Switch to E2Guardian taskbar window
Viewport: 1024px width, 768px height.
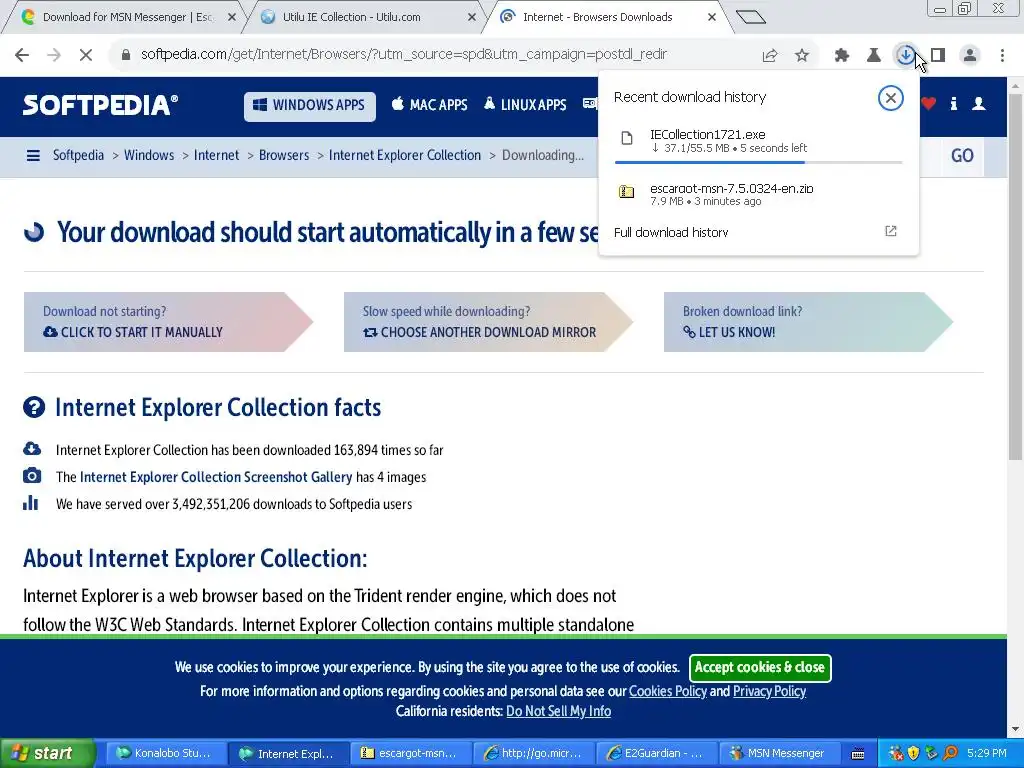[656, 754]
